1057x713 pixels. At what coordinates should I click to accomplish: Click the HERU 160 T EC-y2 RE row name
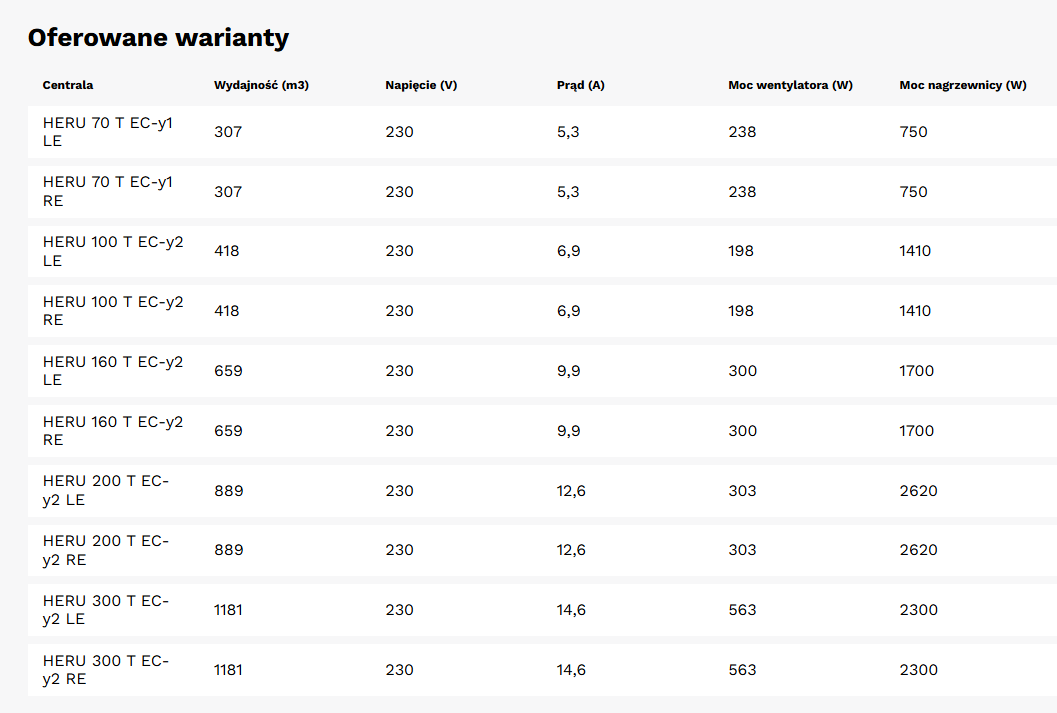click(113, 431)
